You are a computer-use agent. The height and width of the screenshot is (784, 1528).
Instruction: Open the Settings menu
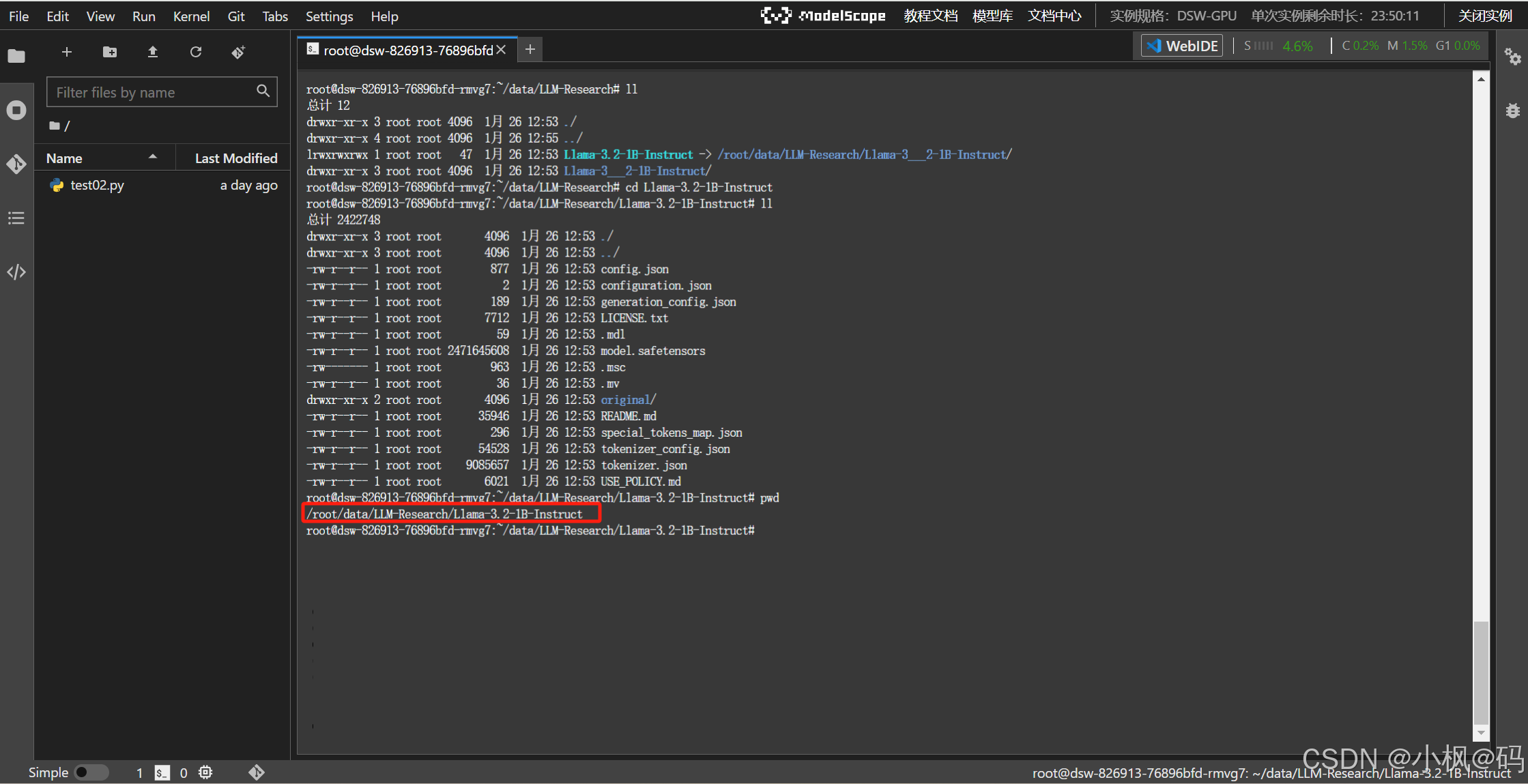pyautogui.click(x=329, y=16)
